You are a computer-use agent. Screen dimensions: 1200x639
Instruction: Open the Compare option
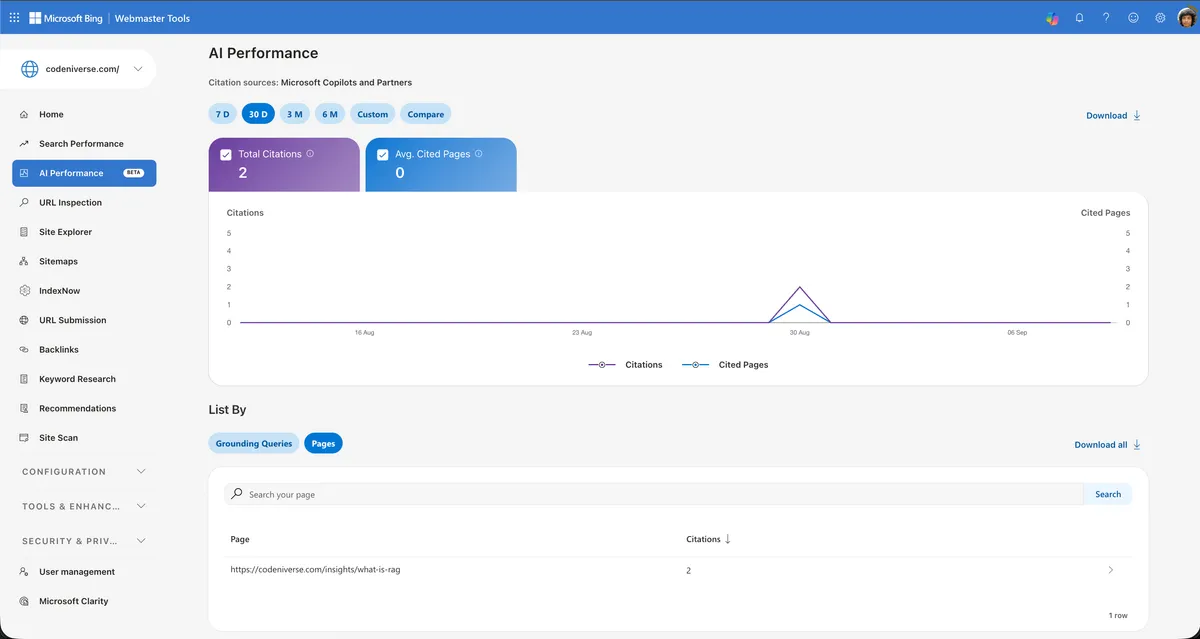pos(426,114)
